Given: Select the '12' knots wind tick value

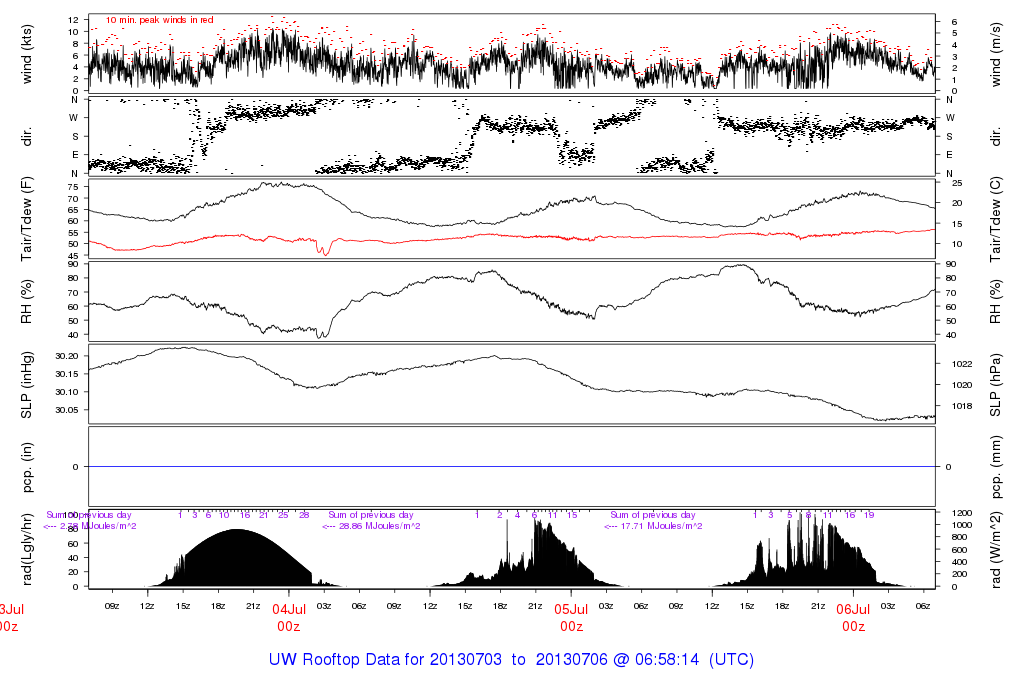Looking at the screenshot, I should [73, 20].
